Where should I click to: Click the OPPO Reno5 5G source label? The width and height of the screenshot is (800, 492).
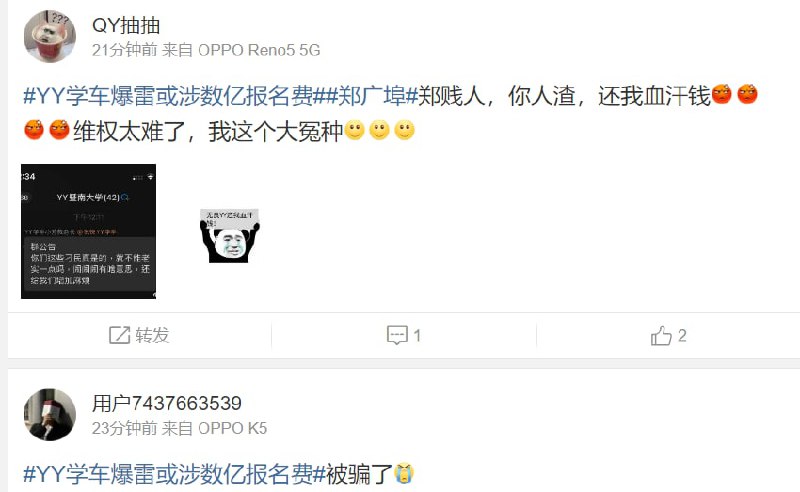[259, 50]
